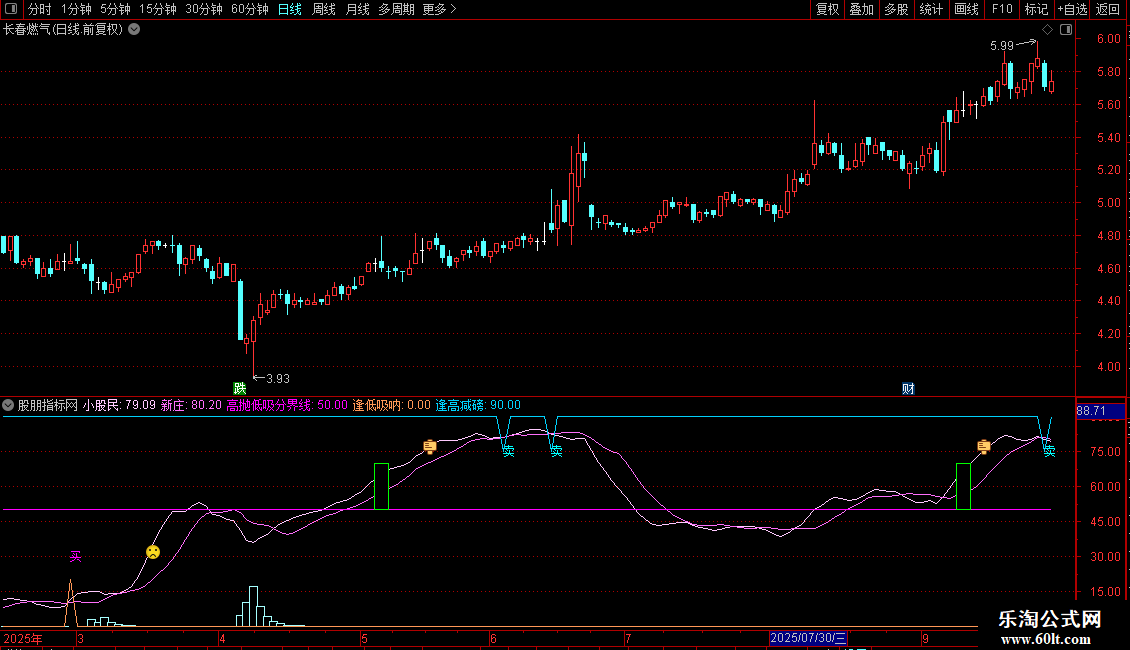Click the green rectangle signal near September
This screenshot has width=1130, height=650.
[x=964, y=486]
